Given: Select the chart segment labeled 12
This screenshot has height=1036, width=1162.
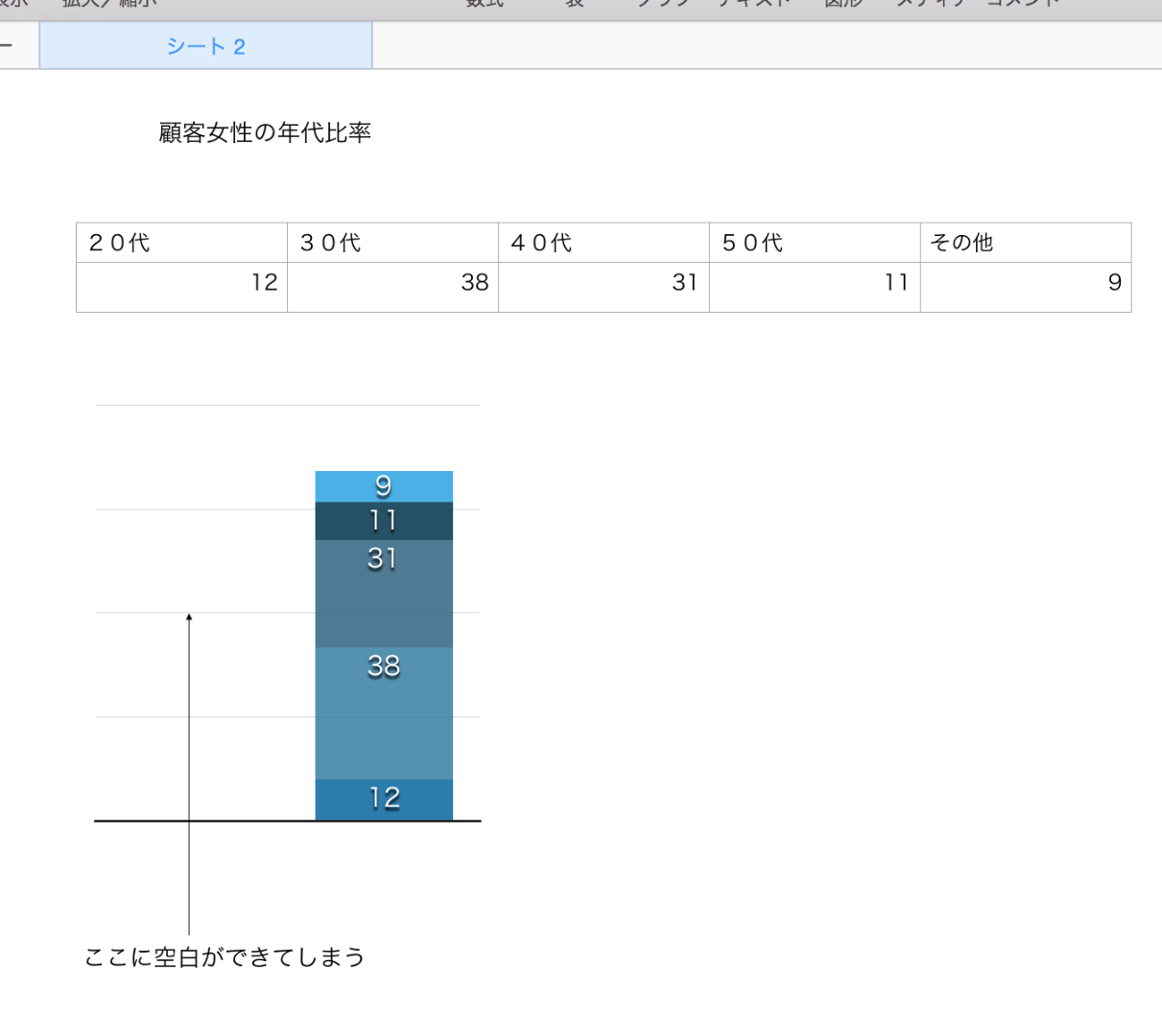Looking at the screenshot, I should (384, 799).
